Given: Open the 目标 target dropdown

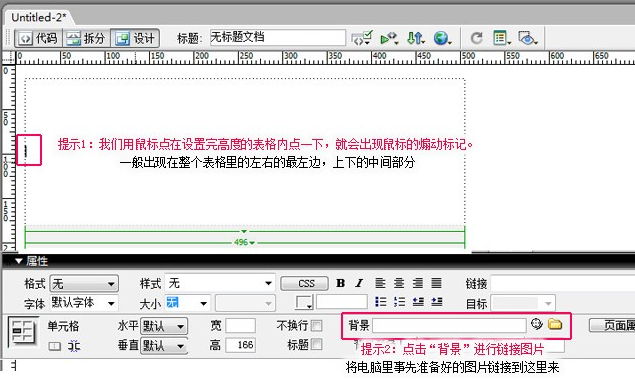Looking at the screenshot, I should coord(522,303).
